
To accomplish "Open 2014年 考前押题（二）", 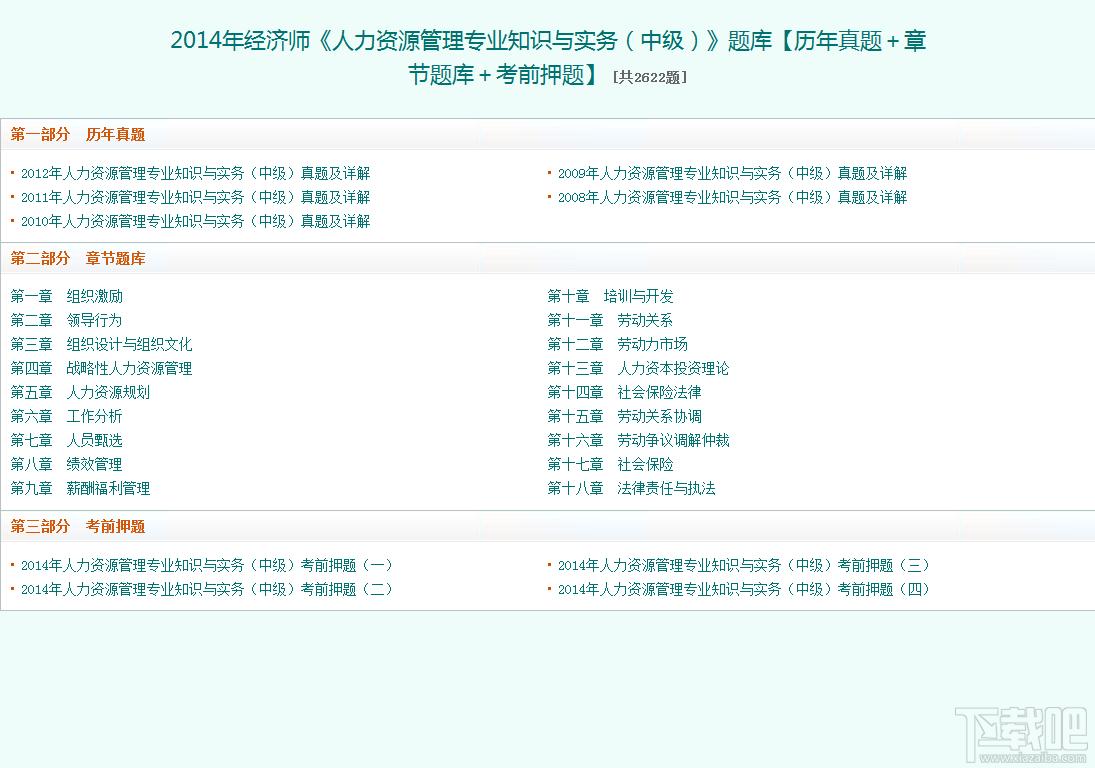I will pos(207,589).
